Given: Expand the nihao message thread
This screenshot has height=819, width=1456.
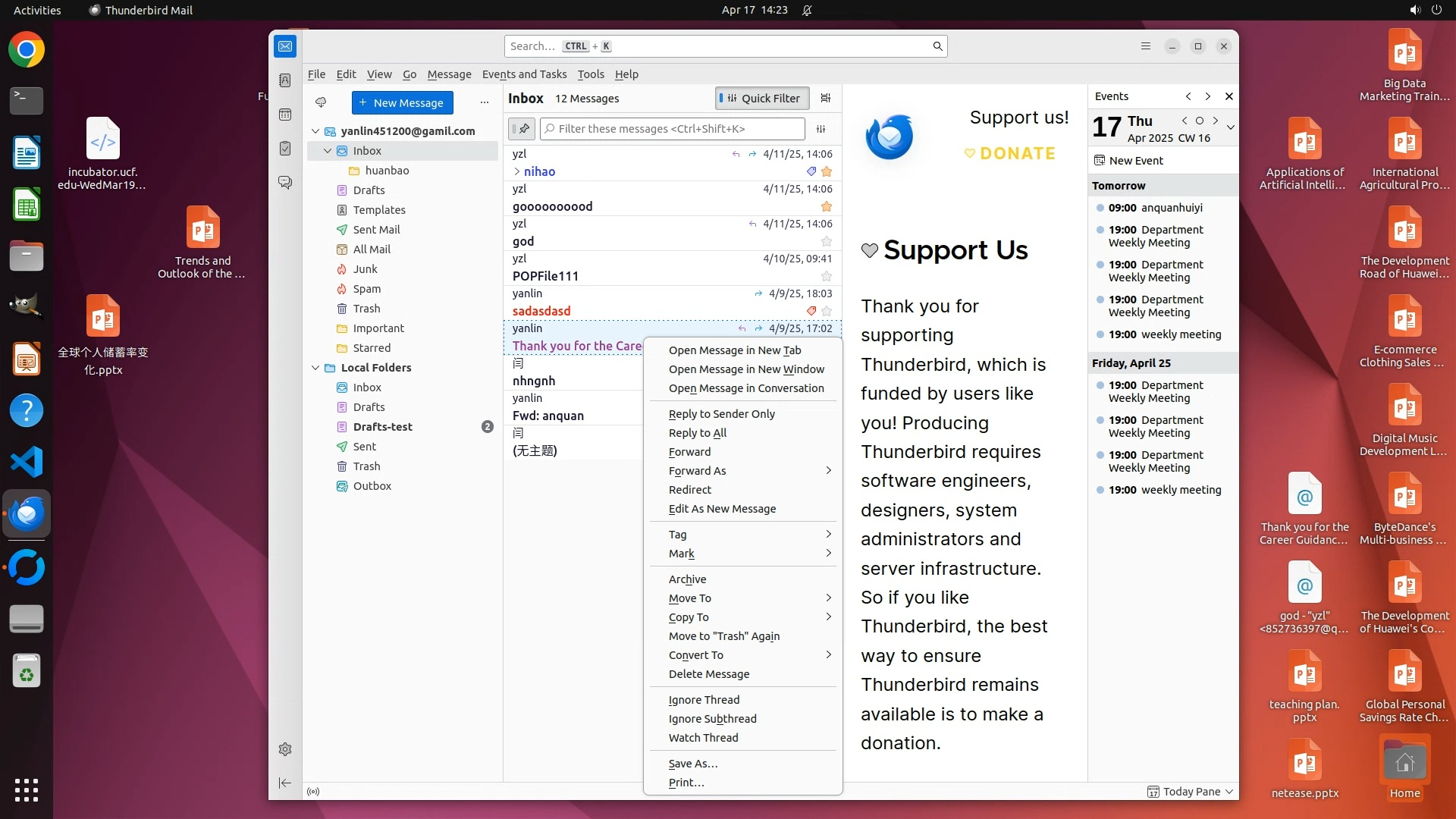Looking at the screenshot, I should click(516, 171).
